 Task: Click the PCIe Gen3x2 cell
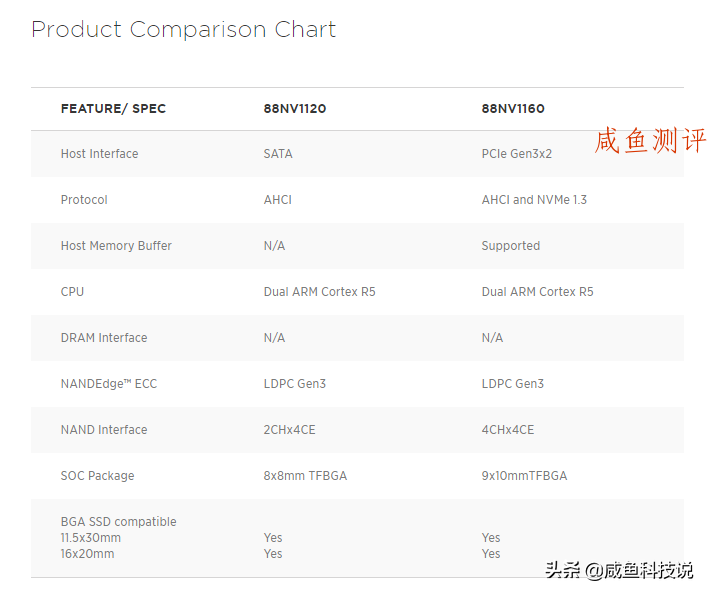tap(517, 154)
